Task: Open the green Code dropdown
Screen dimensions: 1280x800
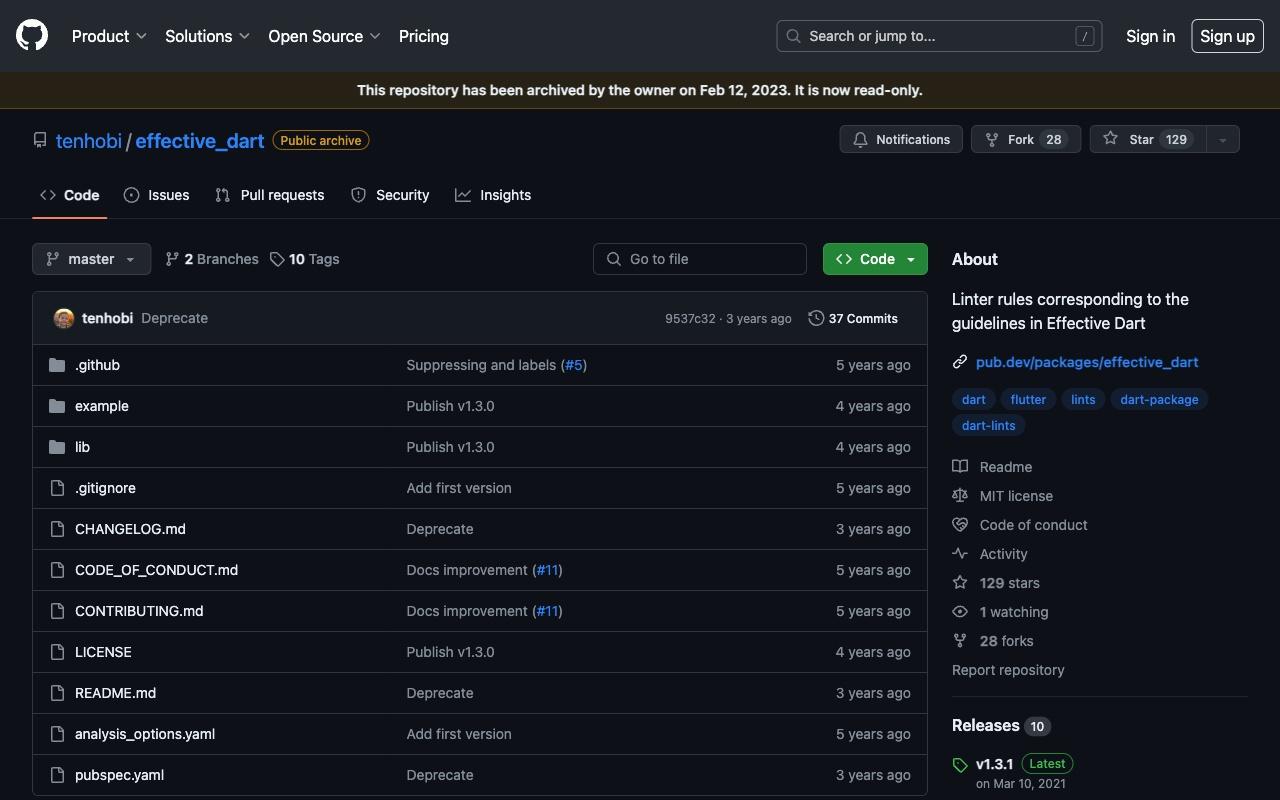Action: [875, 259]
